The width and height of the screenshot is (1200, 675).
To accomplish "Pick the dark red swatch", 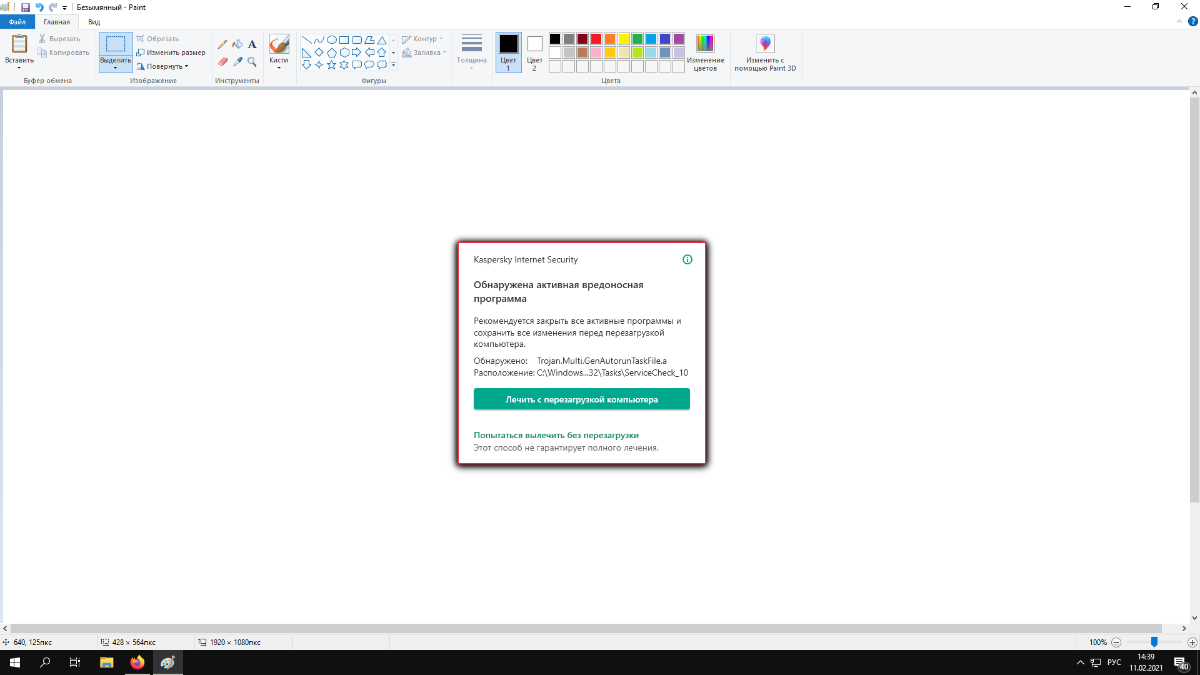I will pos(582,38).
